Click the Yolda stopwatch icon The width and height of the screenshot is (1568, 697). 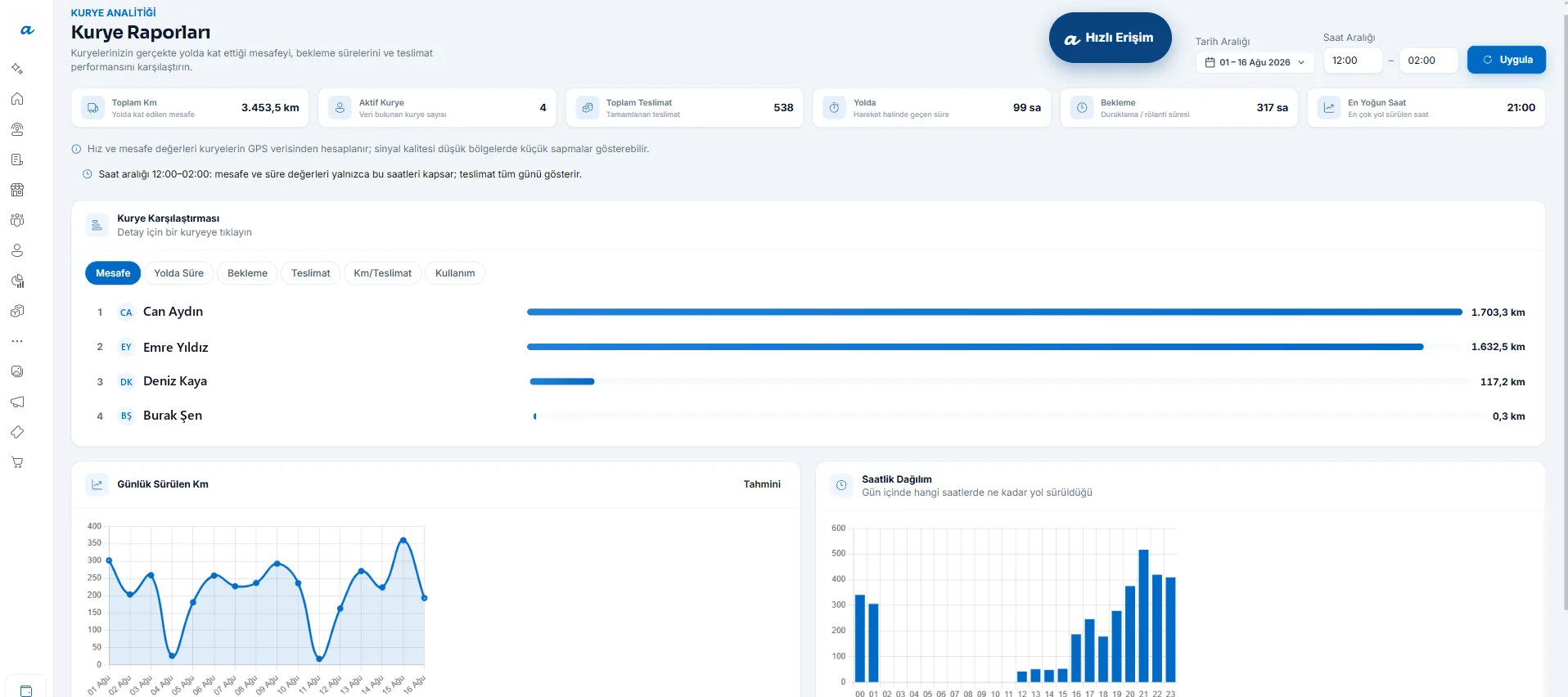click(834, 108)
